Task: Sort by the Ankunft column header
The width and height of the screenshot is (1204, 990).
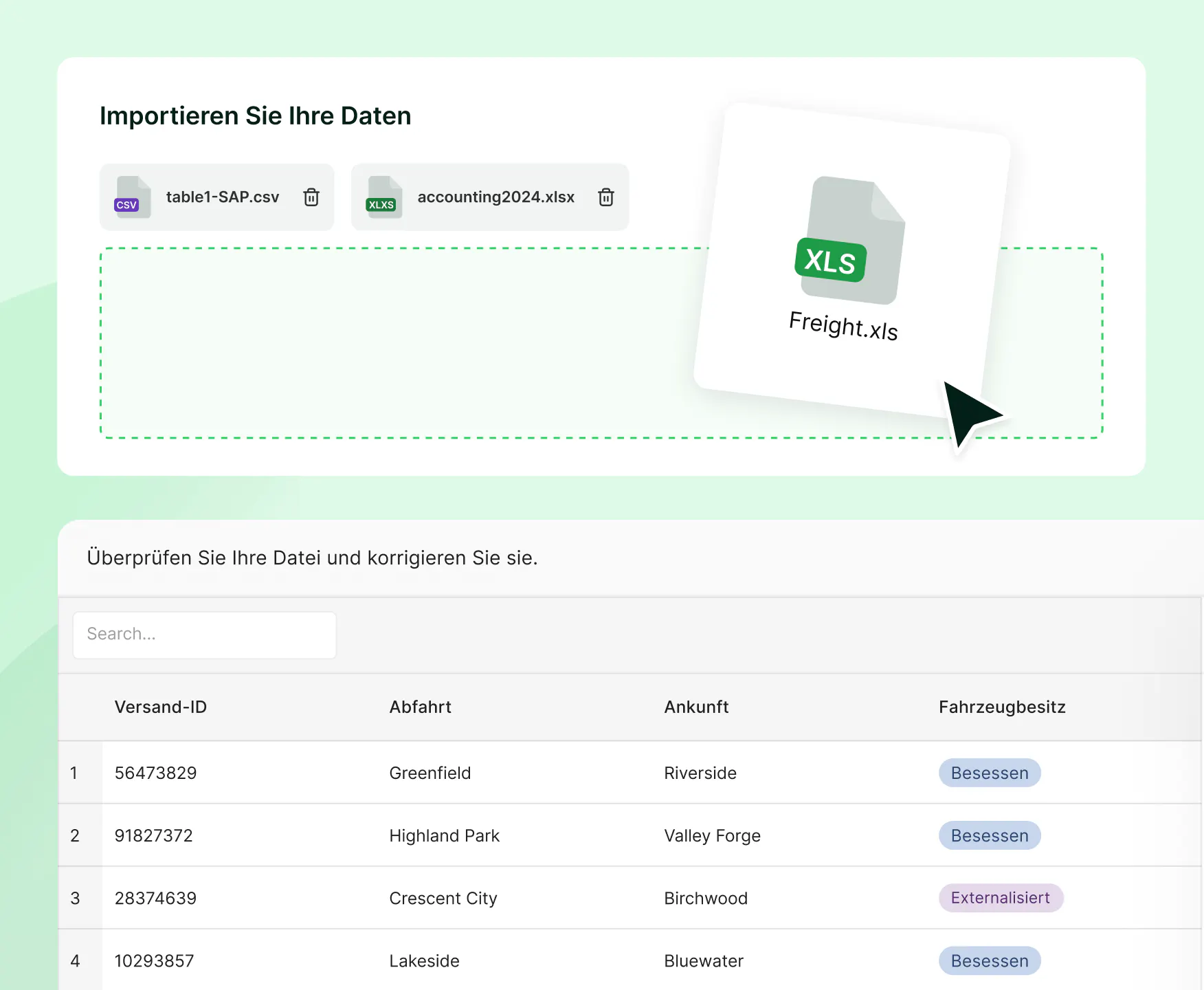Action: 696,707
